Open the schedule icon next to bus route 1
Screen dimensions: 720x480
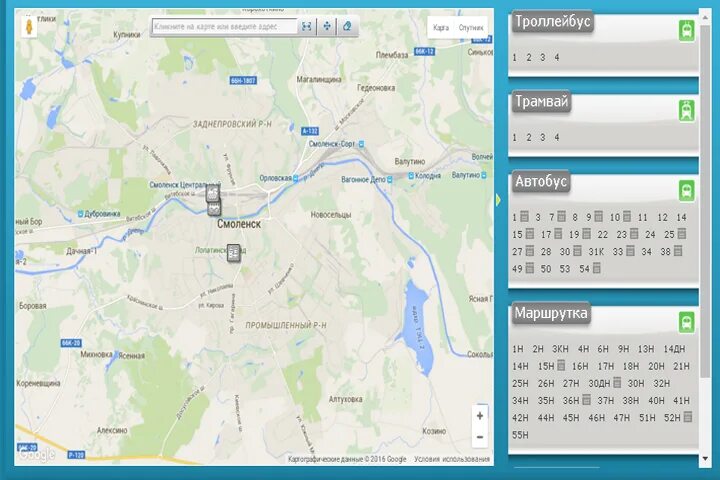(524, 216)
